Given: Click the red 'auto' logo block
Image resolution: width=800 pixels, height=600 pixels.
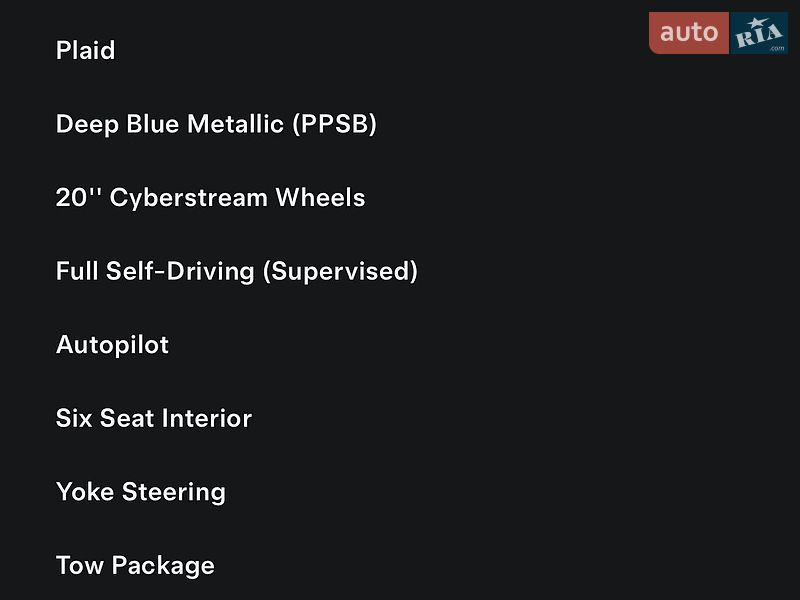Looking at the screenshot, I should point(689,33).
